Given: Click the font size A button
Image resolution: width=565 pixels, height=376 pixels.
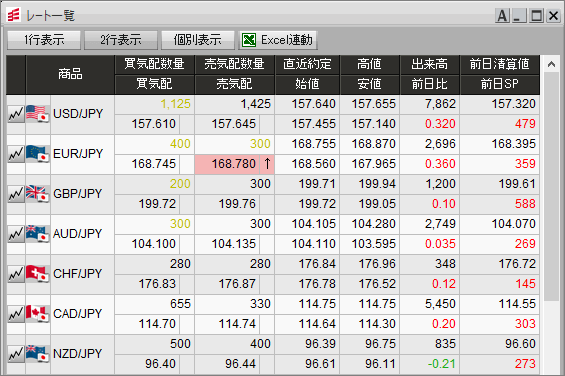Looking at the screenshot, I should 502,16.
